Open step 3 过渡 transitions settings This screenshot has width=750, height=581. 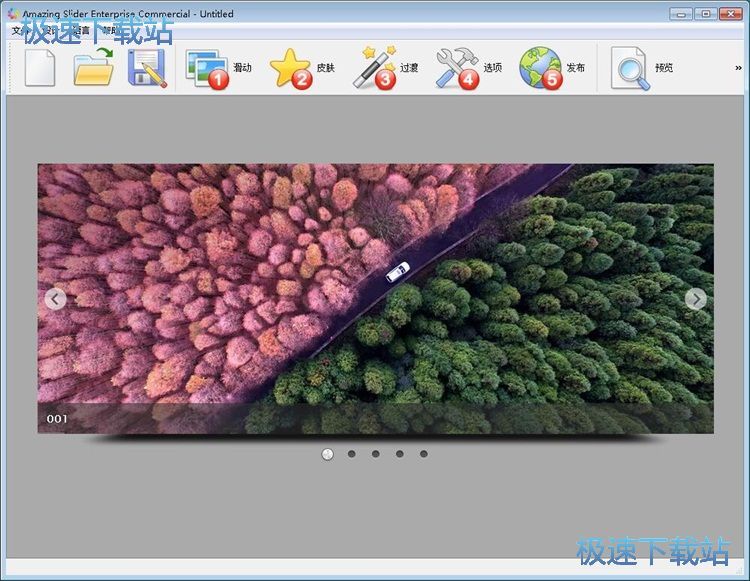click(386, 68)
